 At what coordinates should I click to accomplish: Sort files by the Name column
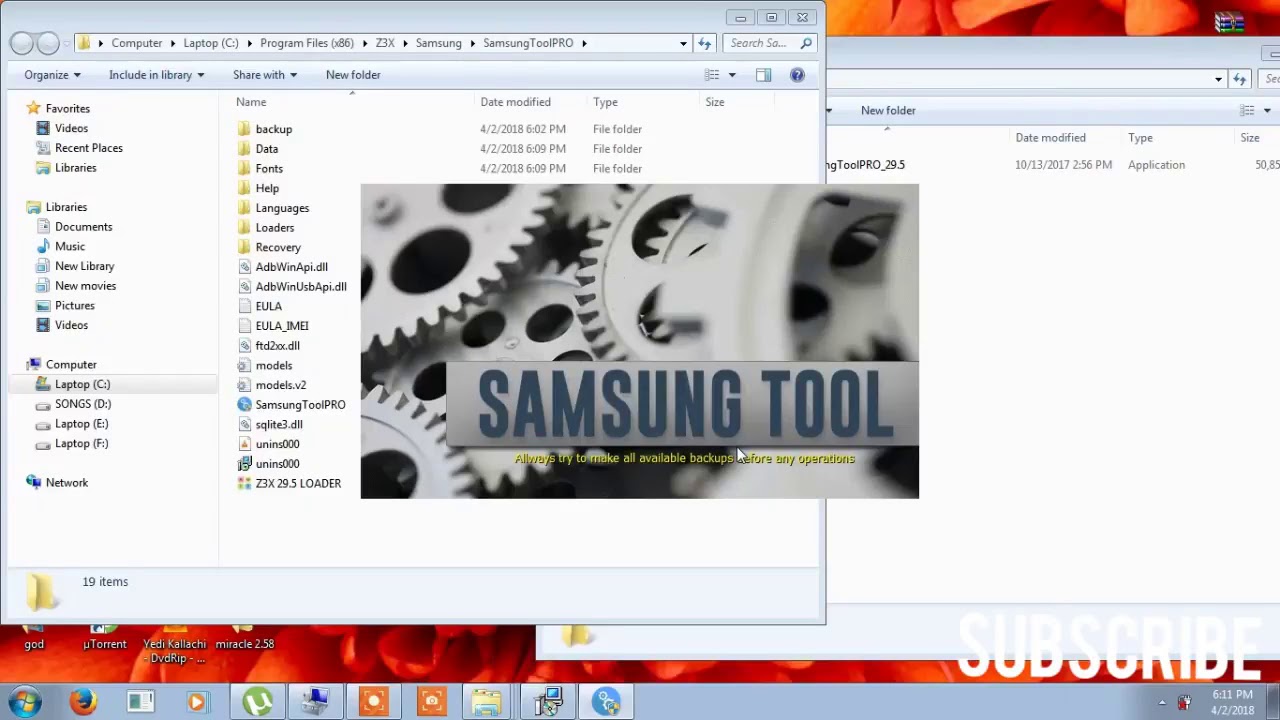251,102
